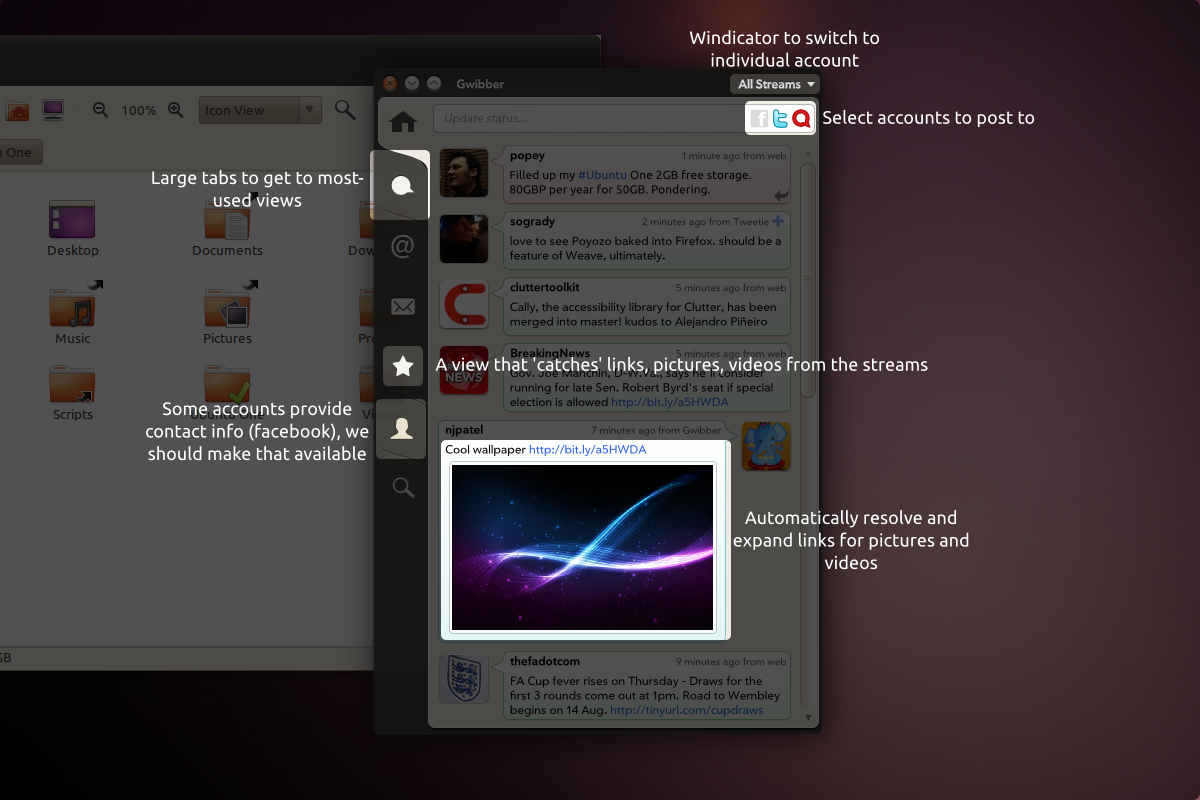Toggle the red Q account for posting

(801, 119)
